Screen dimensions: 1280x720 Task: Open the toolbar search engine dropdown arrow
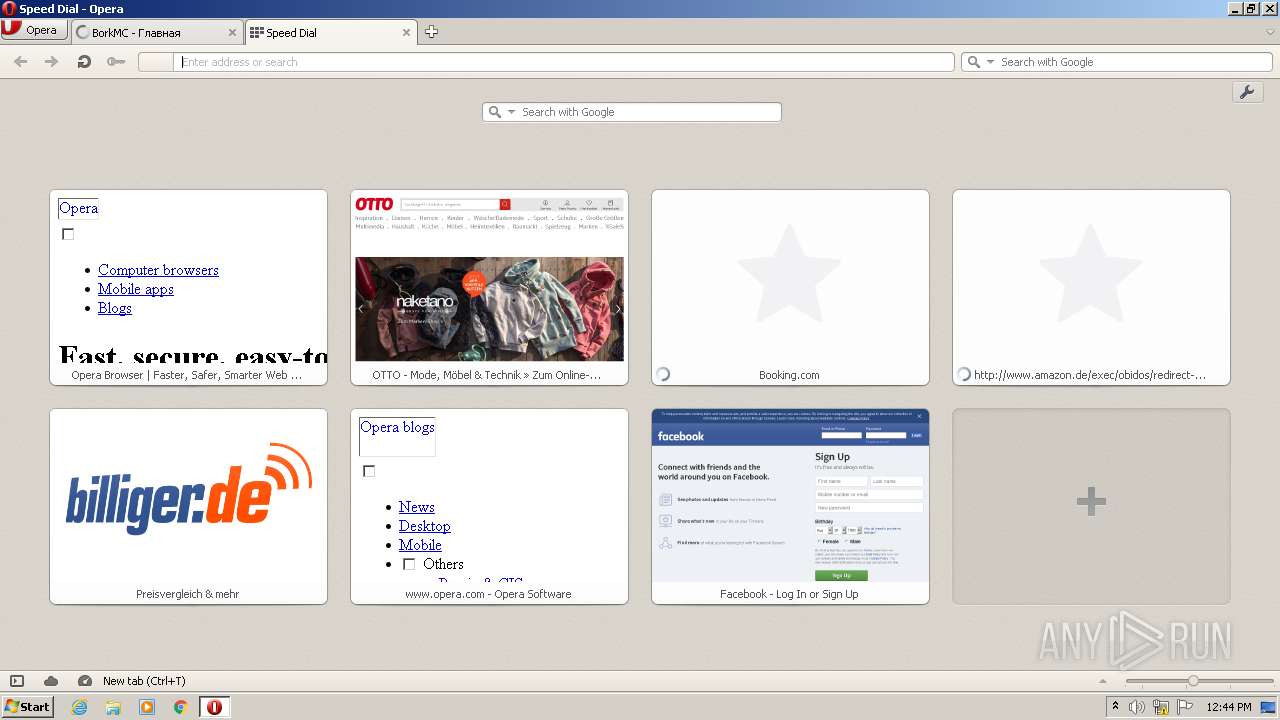(991, 62)
